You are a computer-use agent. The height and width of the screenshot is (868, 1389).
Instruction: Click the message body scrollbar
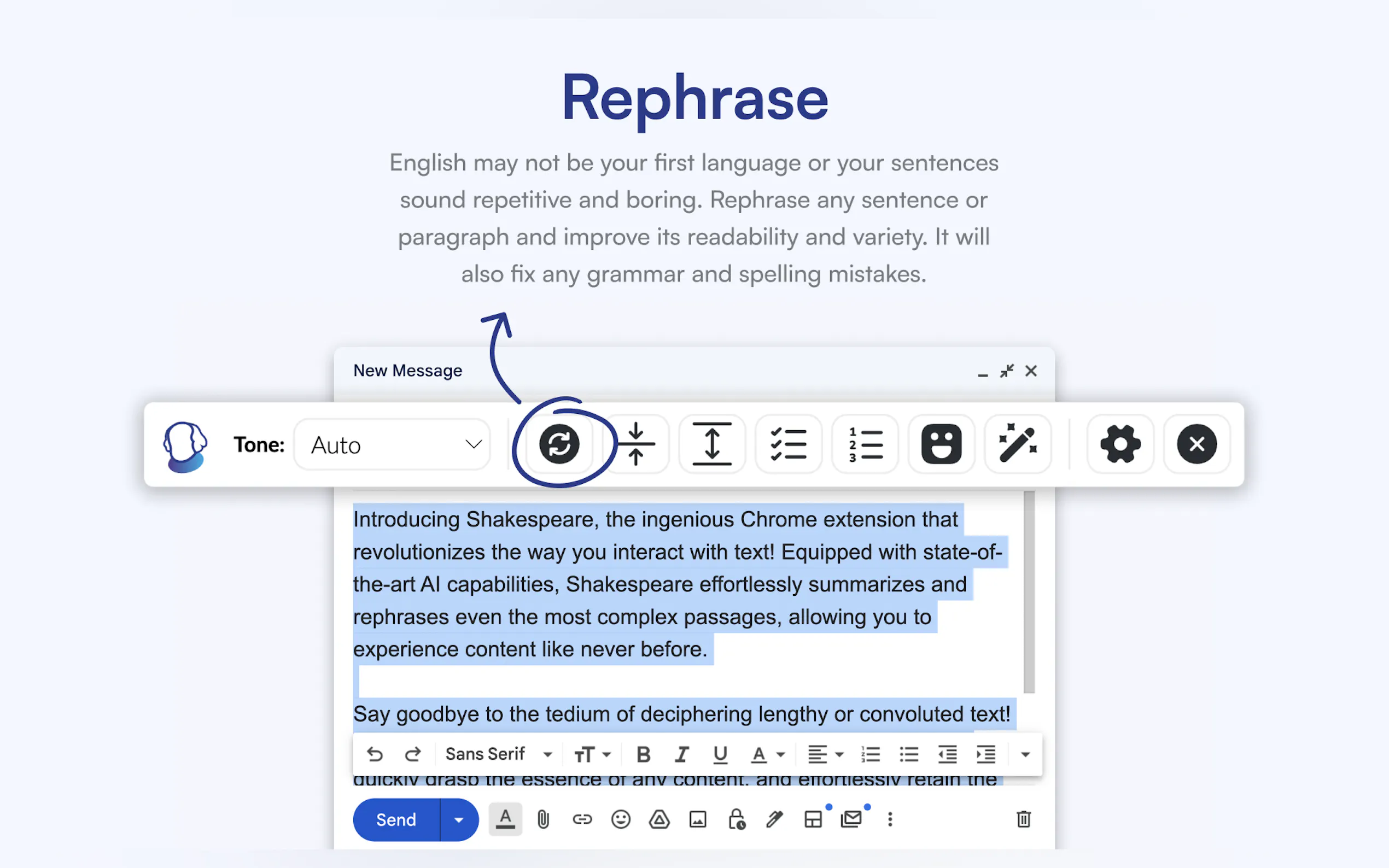tap(1029, 591)
